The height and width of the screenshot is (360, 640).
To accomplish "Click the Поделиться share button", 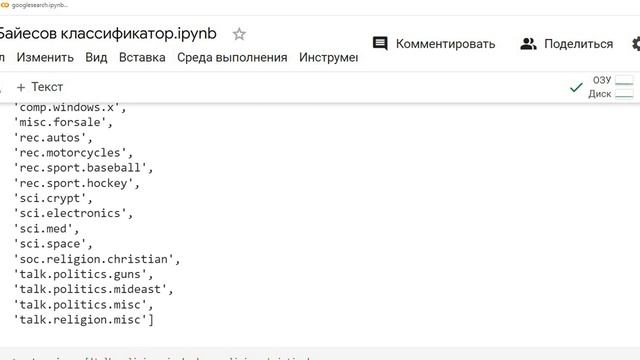I will pos(567,44).
